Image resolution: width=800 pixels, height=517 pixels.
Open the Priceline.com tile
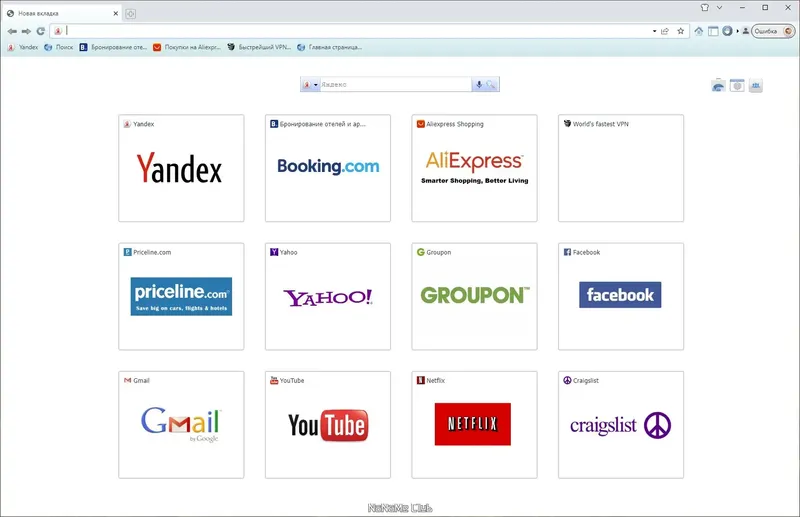pyautogui.click(x=181, y=297)
